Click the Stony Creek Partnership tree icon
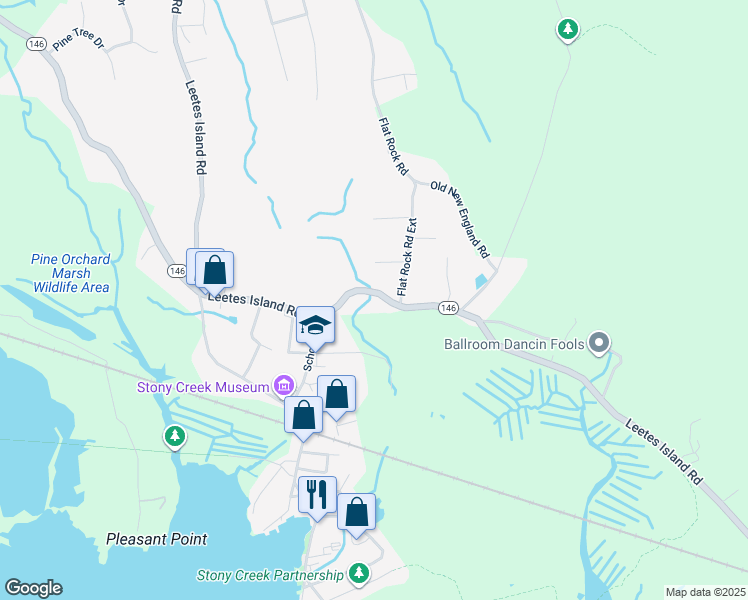This screenshot has width=748, height=600. click(x=359, y=572)
